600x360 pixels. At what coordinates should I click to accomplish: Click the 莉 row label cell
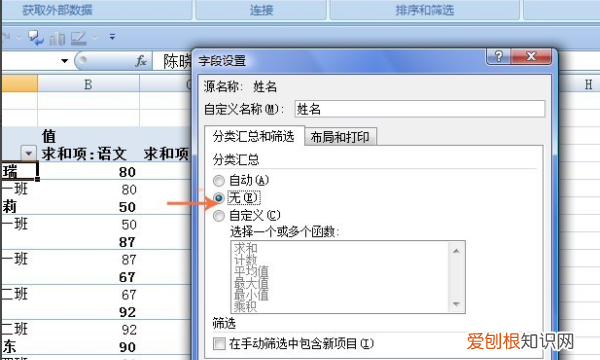pos(10,207)
